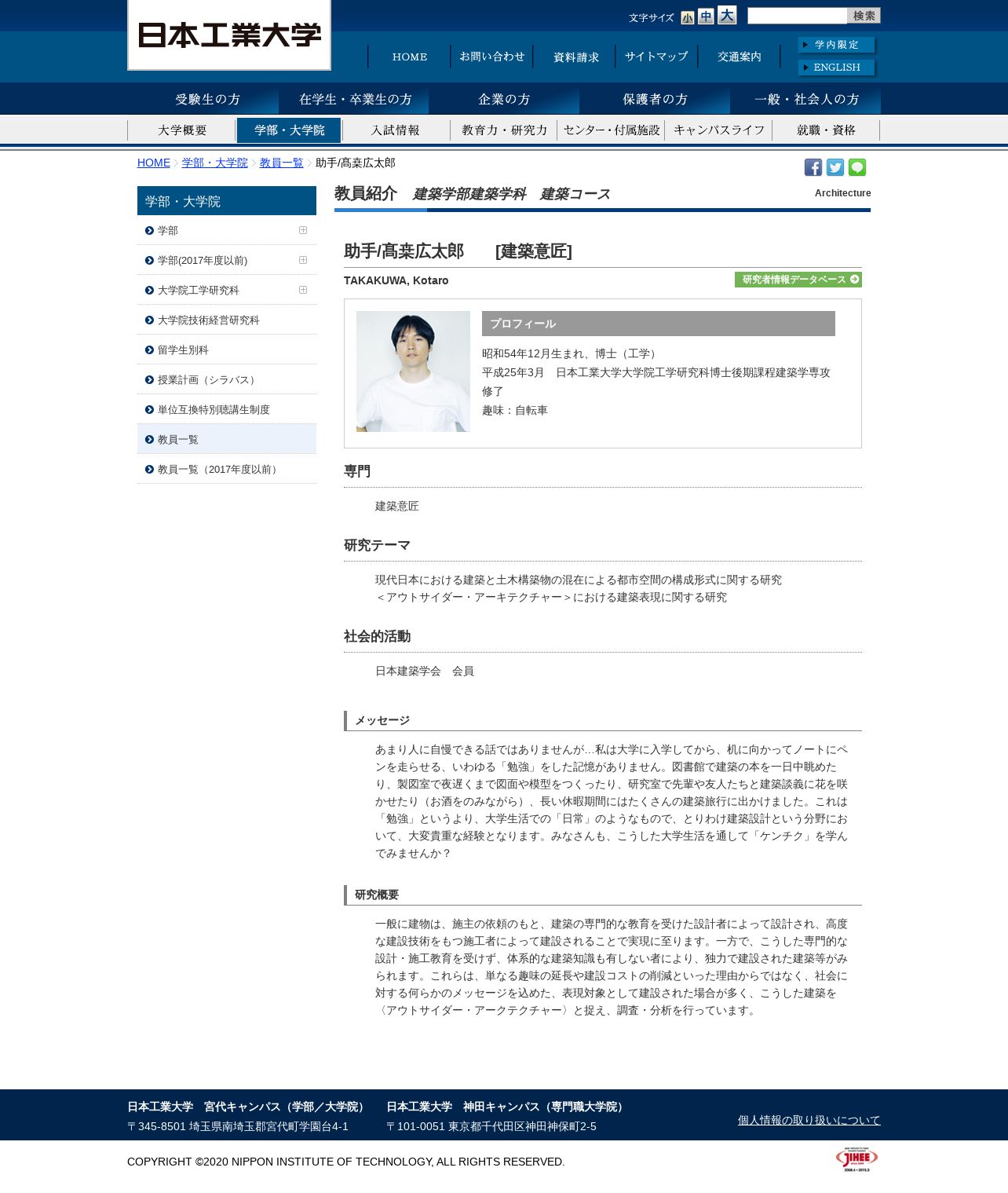
Task: Open the HOME top navigation item
Action: [x=410, y=57]
